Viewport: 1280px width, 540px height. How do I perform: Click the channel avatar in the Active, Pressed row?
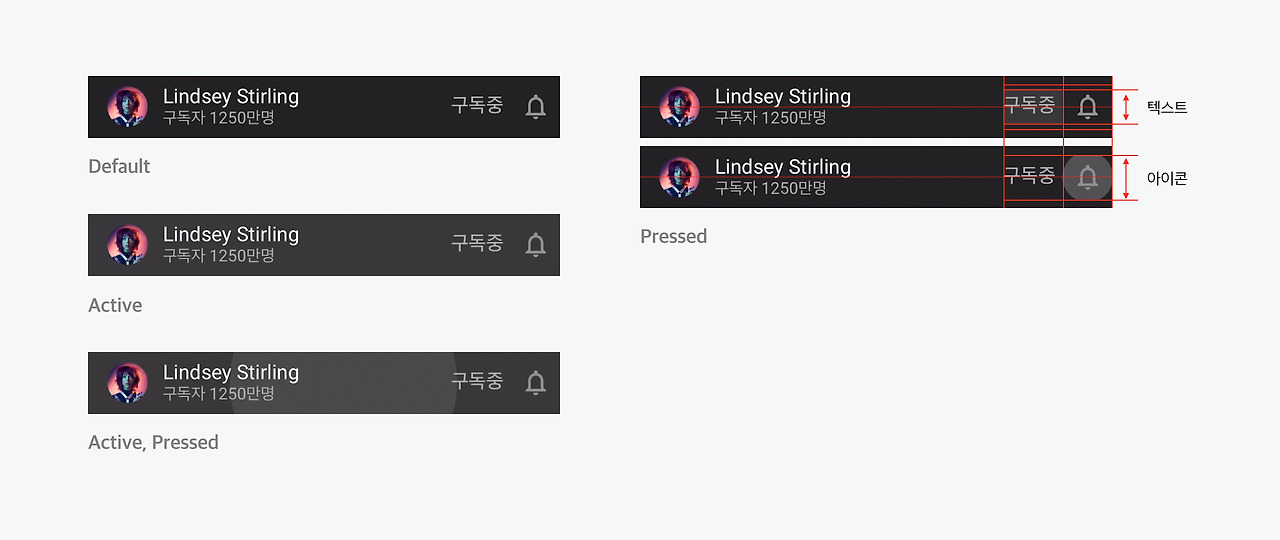pyautogui.click(x=127, y=383)
